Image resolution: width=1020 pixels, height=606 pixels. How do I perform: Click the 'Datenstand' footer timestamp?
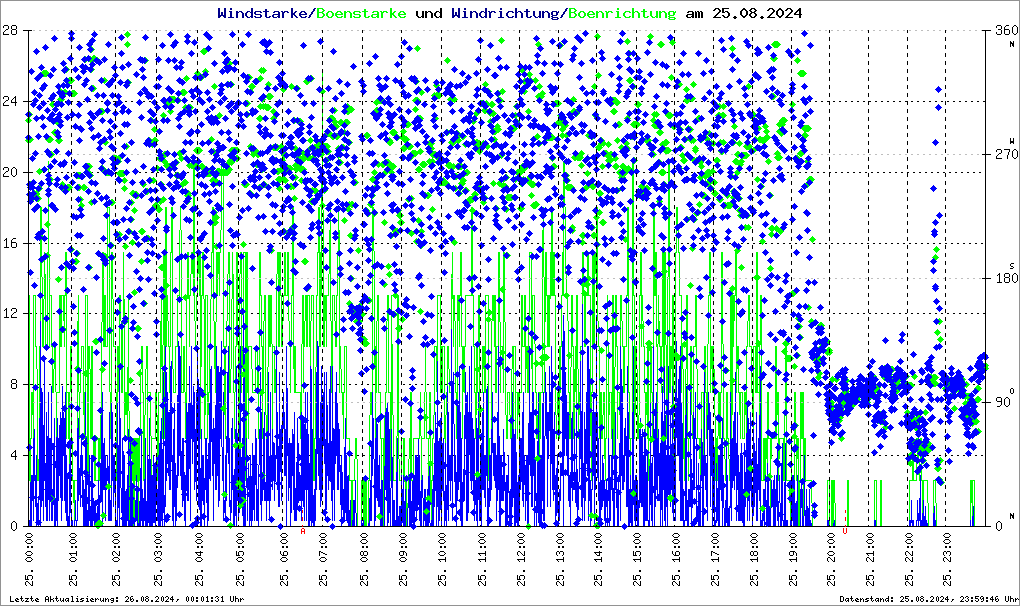929,599
